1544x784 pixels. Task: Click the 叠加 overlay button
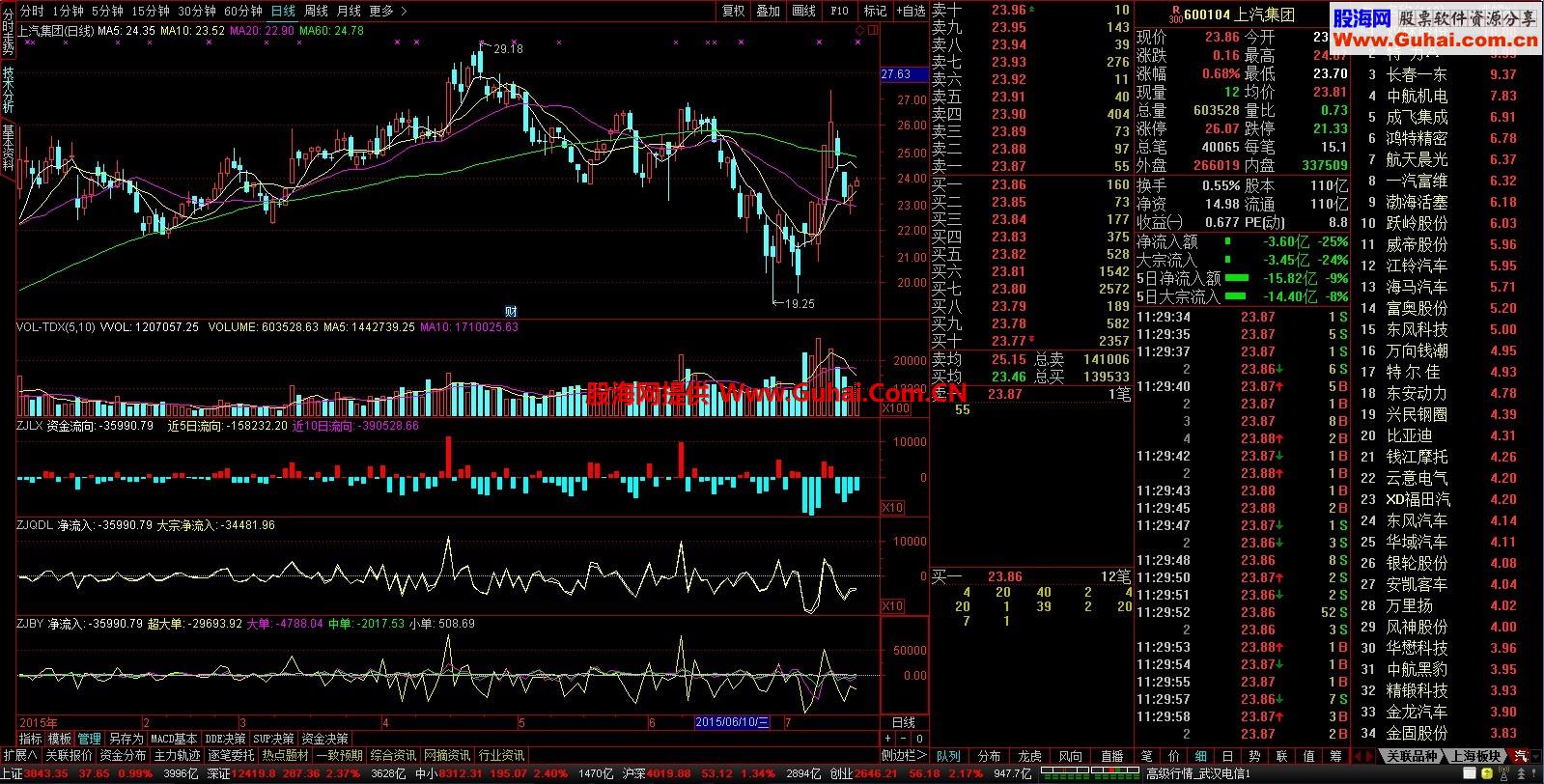point(769,11)
